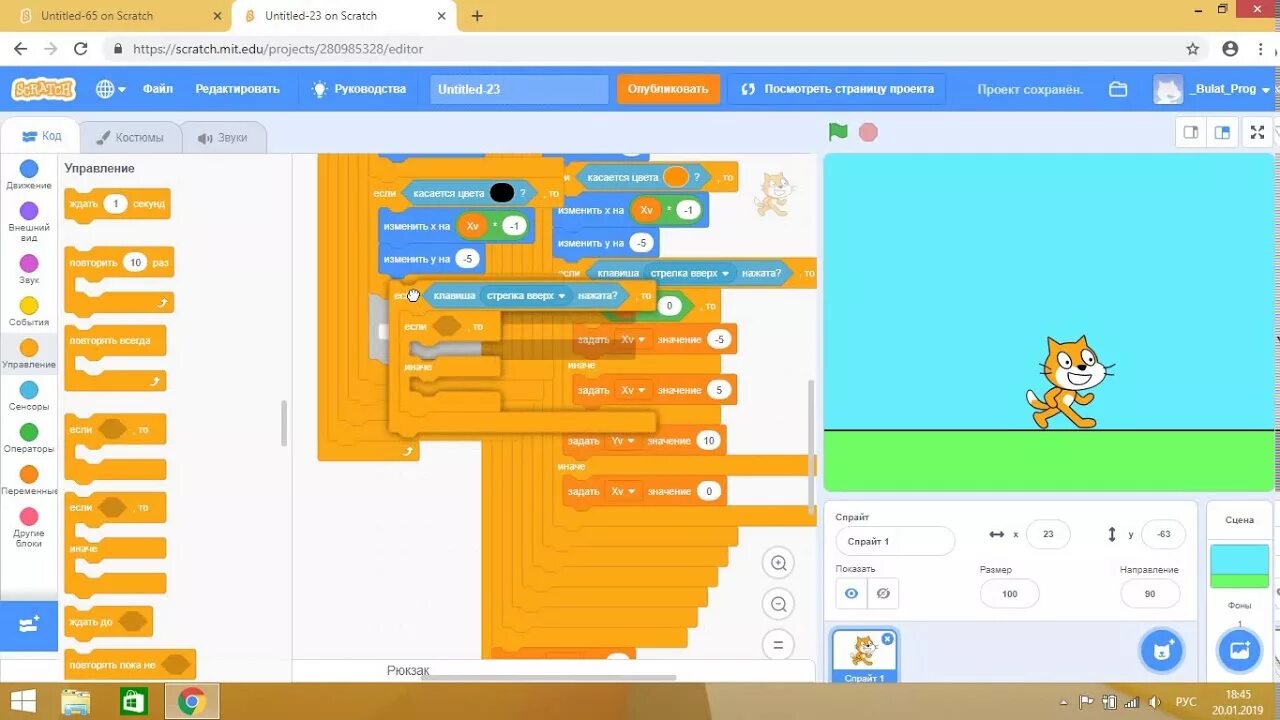Click the red stop button
The width and height of the screenshot is (1280, 720).
point(868,132)
